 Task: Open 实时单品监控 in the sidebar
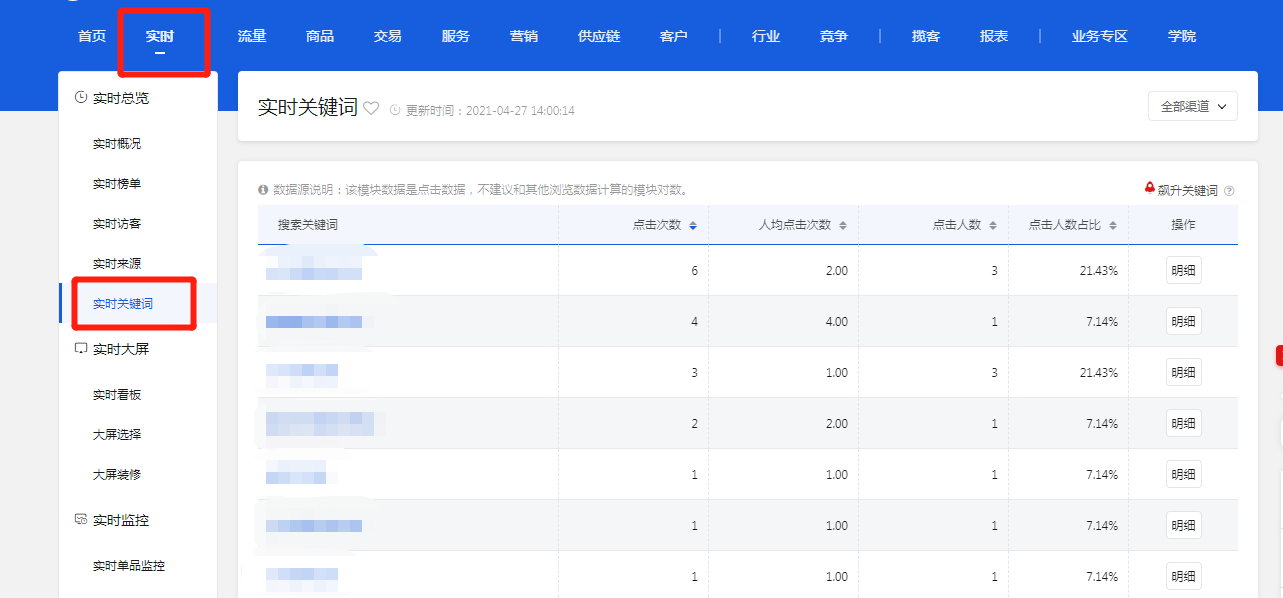point(129,566)
